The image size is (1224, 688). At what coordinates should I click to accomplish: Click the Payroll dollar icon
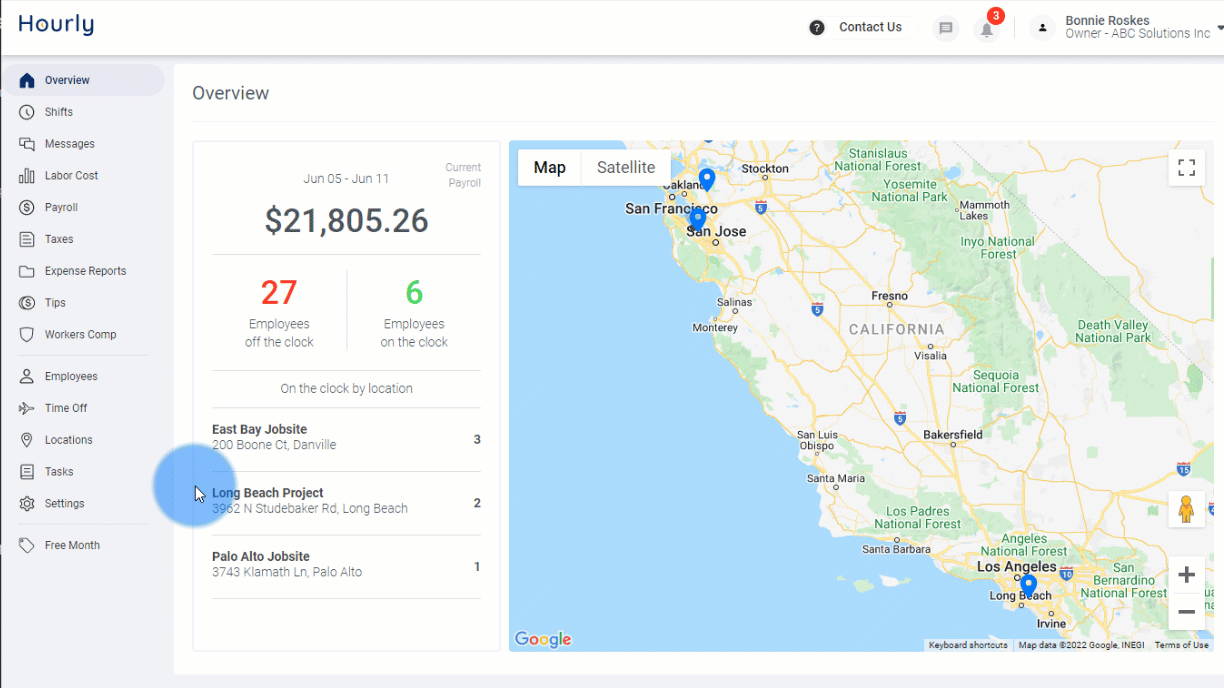(27, 207)
